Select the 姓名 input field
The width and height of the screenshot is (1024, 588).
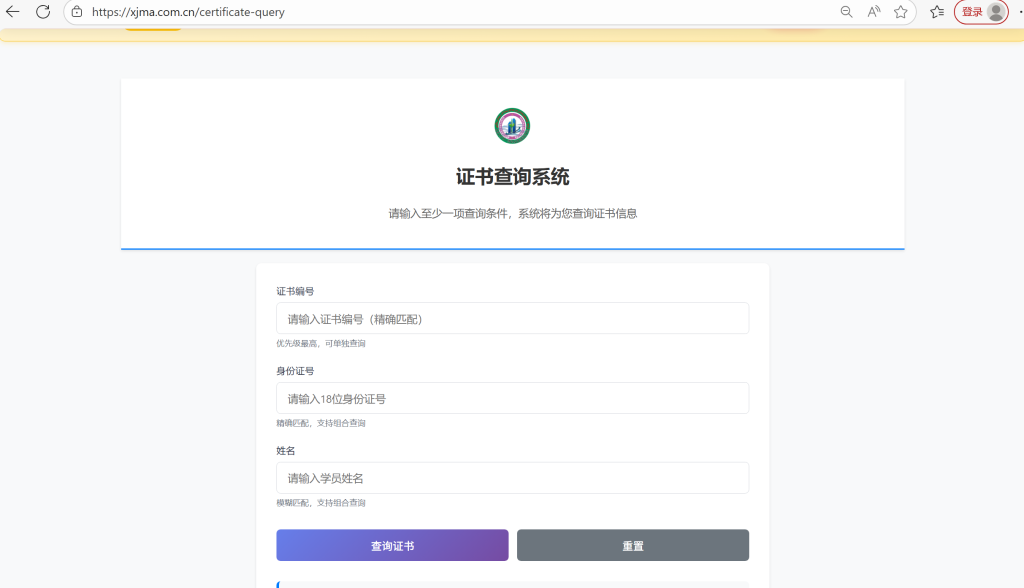pyautogui.click(x=512, y=478)
